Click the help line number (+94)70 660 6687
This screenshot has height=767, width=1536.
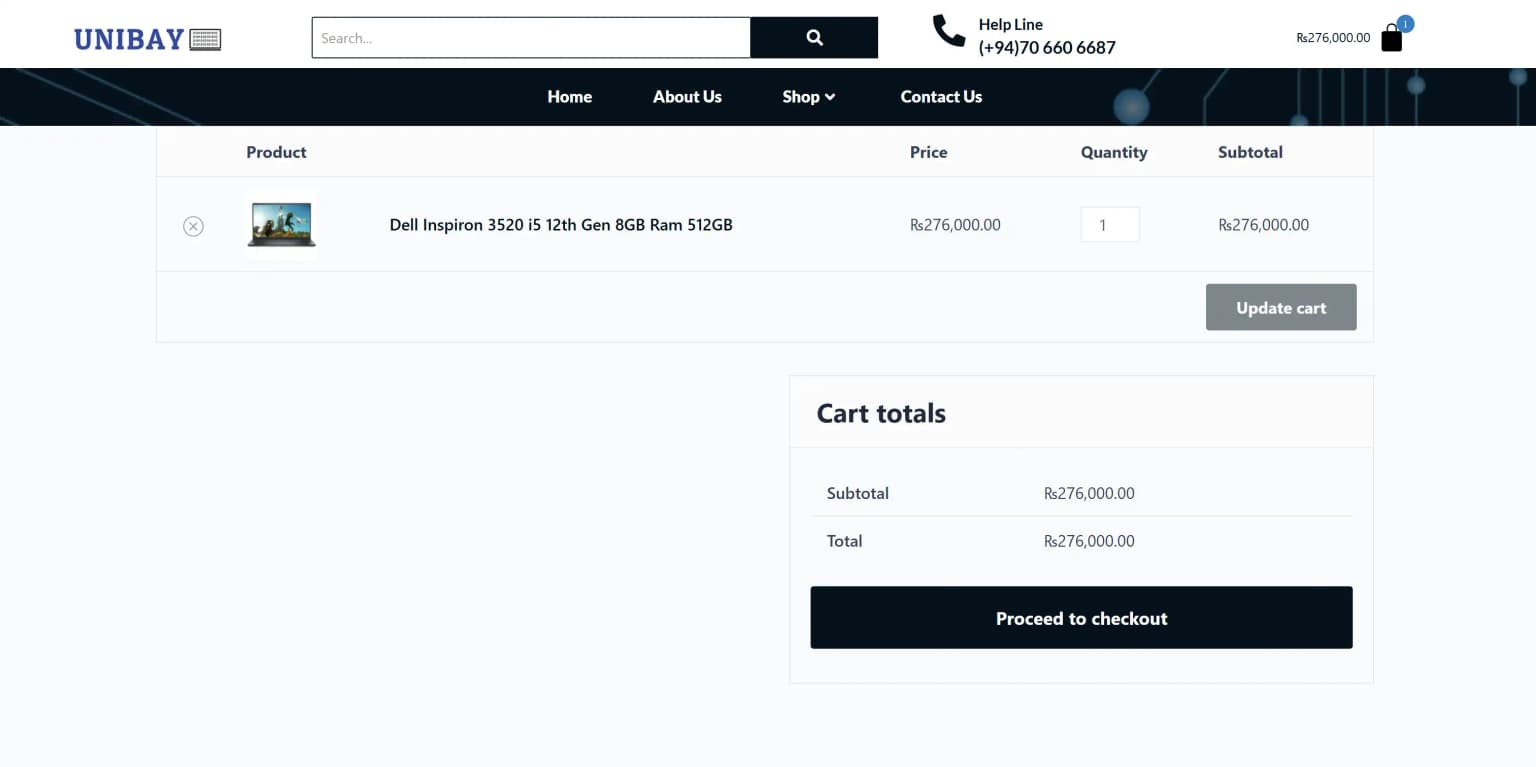1047,47
